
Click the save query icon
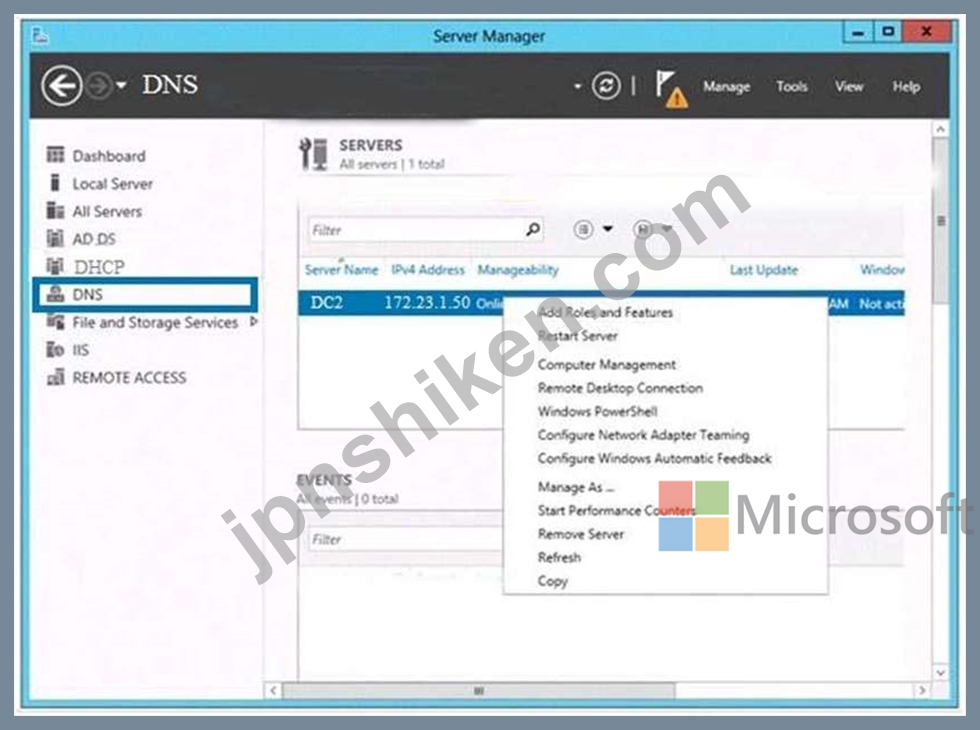(x=643, y=229)
